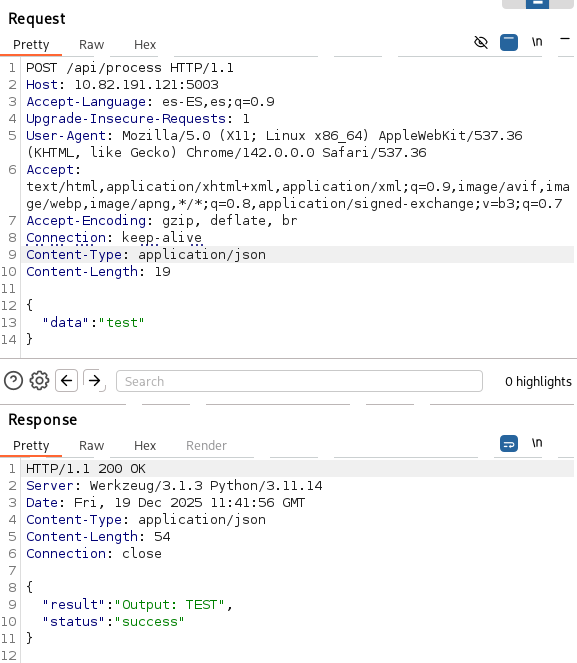Open search help question mark icon
The height and width of the screenshot is (663, 577).
[x=14, y=381]
